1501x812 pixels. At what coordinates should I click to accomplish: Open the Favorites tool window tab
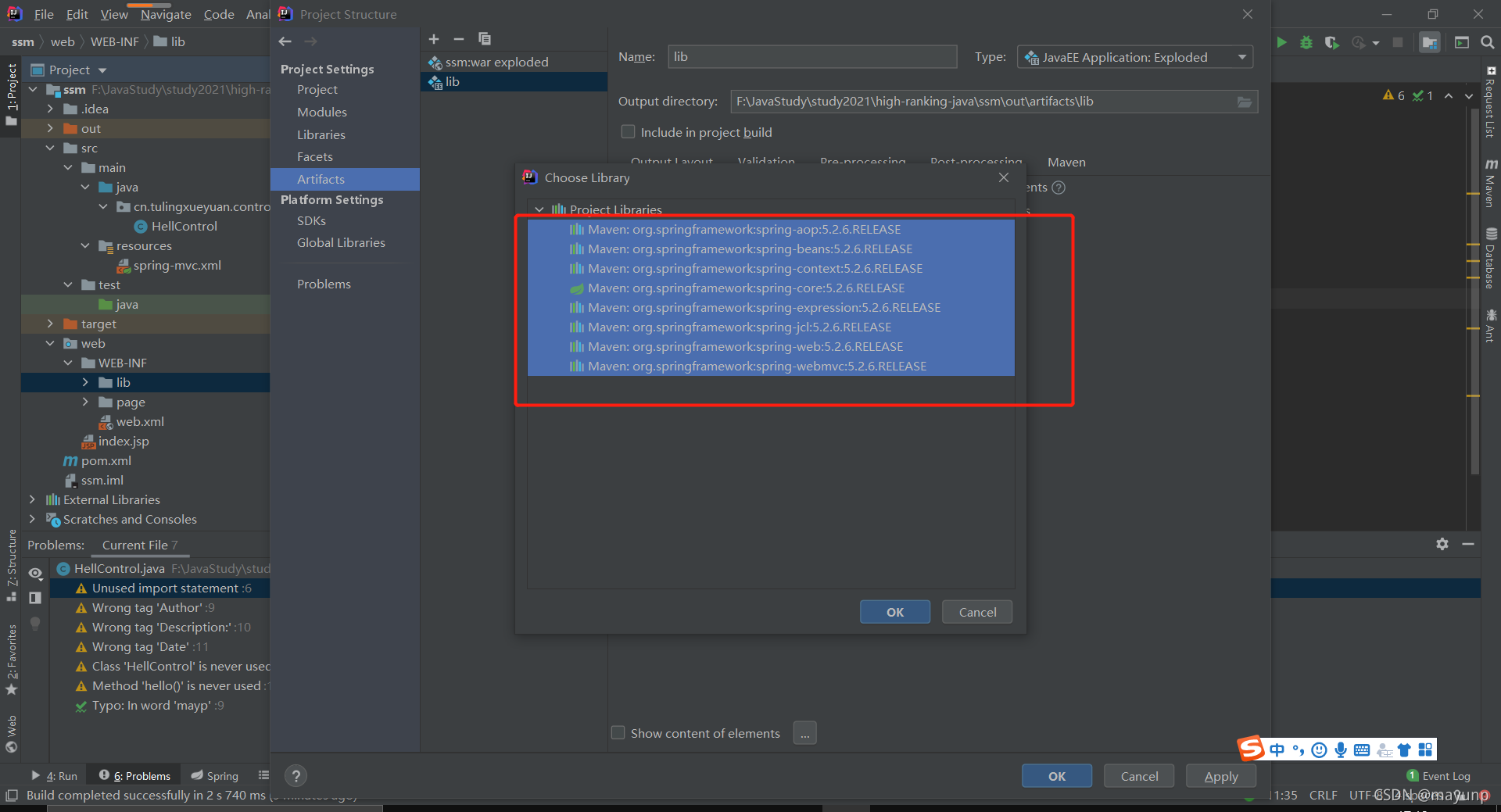11,660
